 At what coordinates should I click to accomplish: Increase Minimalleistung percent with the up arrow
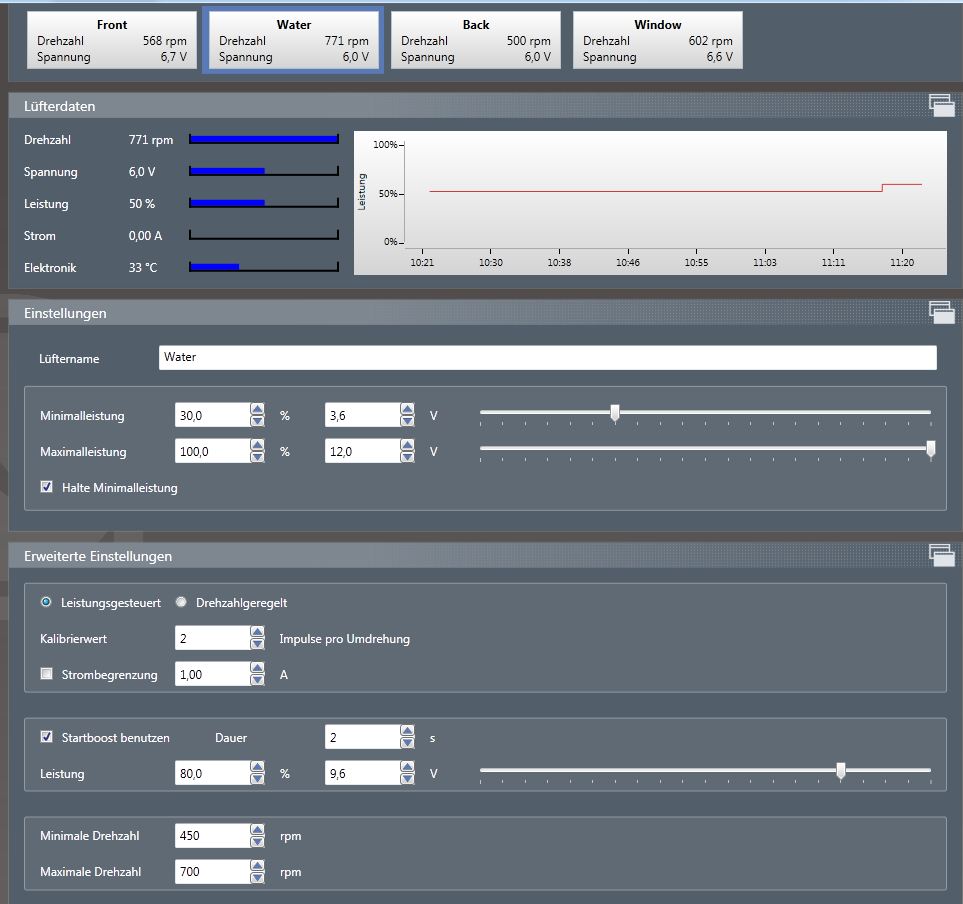[x=257, y=409]
